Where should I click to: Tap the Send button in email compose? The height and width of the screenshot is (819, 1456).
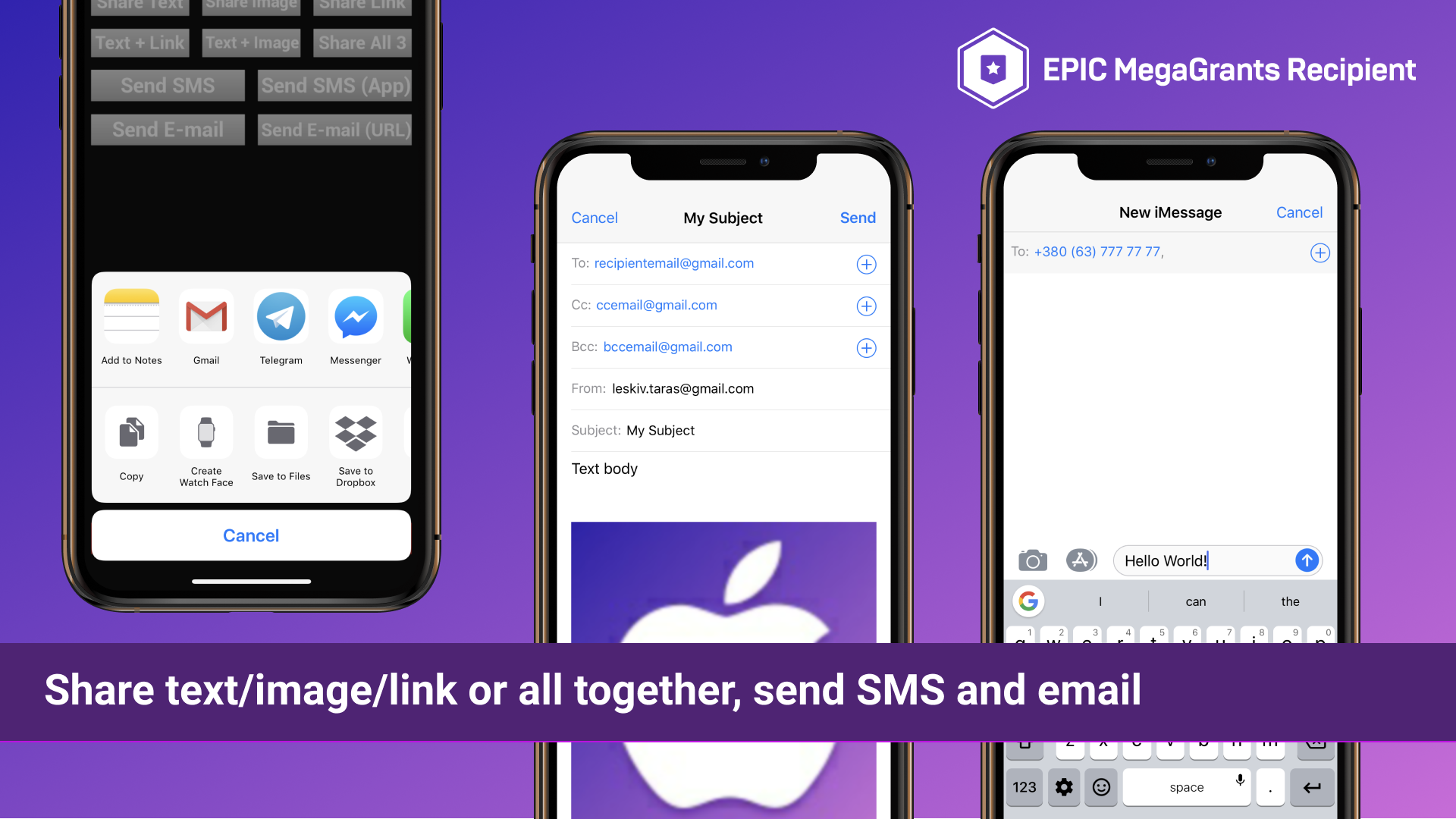[x=858, y=218]
